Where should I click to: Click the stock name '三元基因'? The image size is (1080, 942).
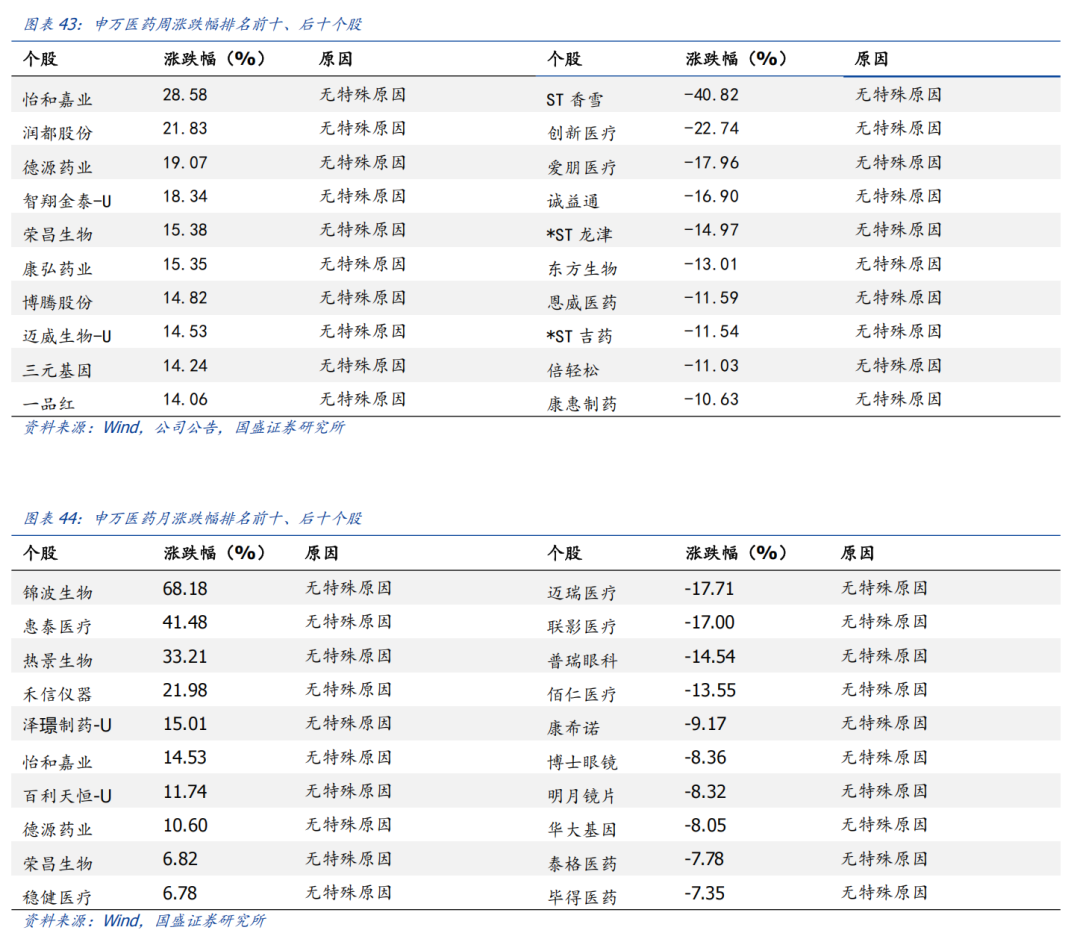[57, 370]
